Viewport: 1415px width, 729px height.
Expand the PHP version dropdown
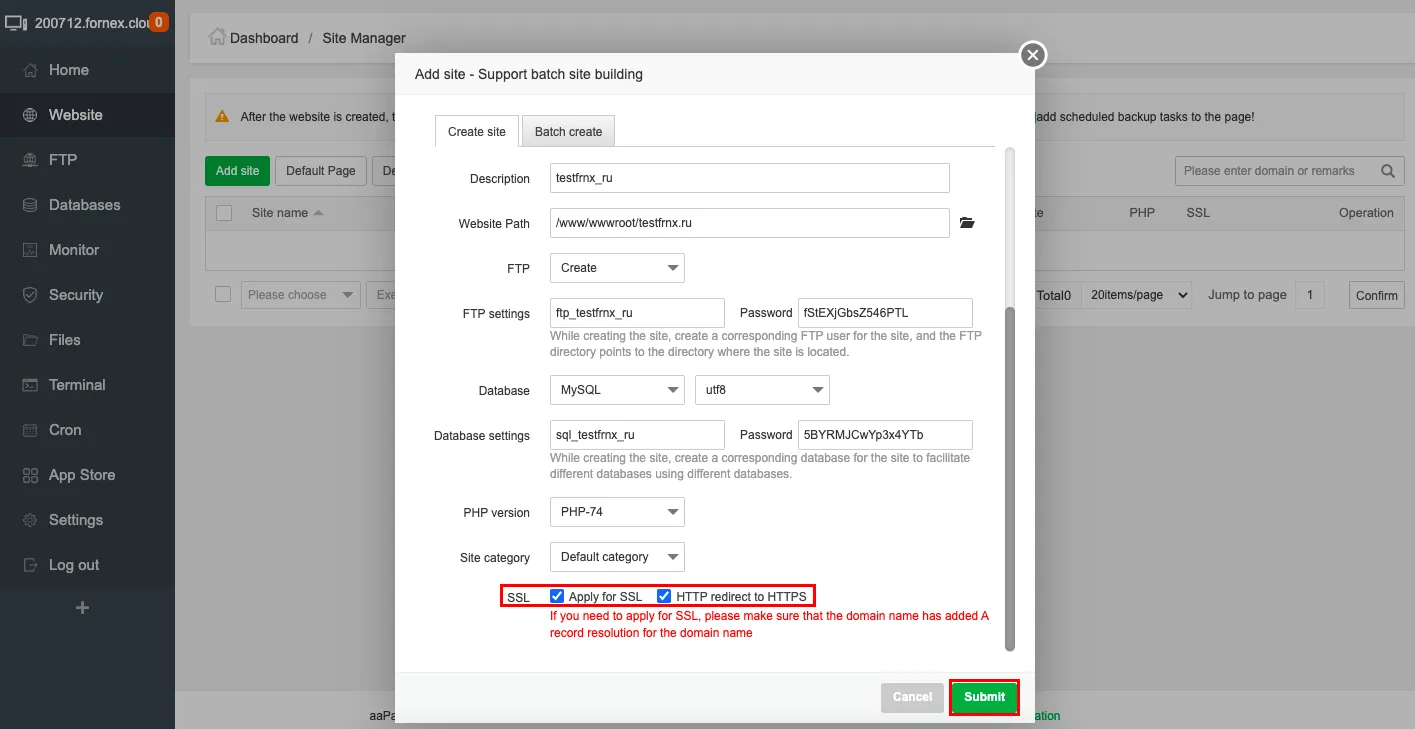point(617,512)
